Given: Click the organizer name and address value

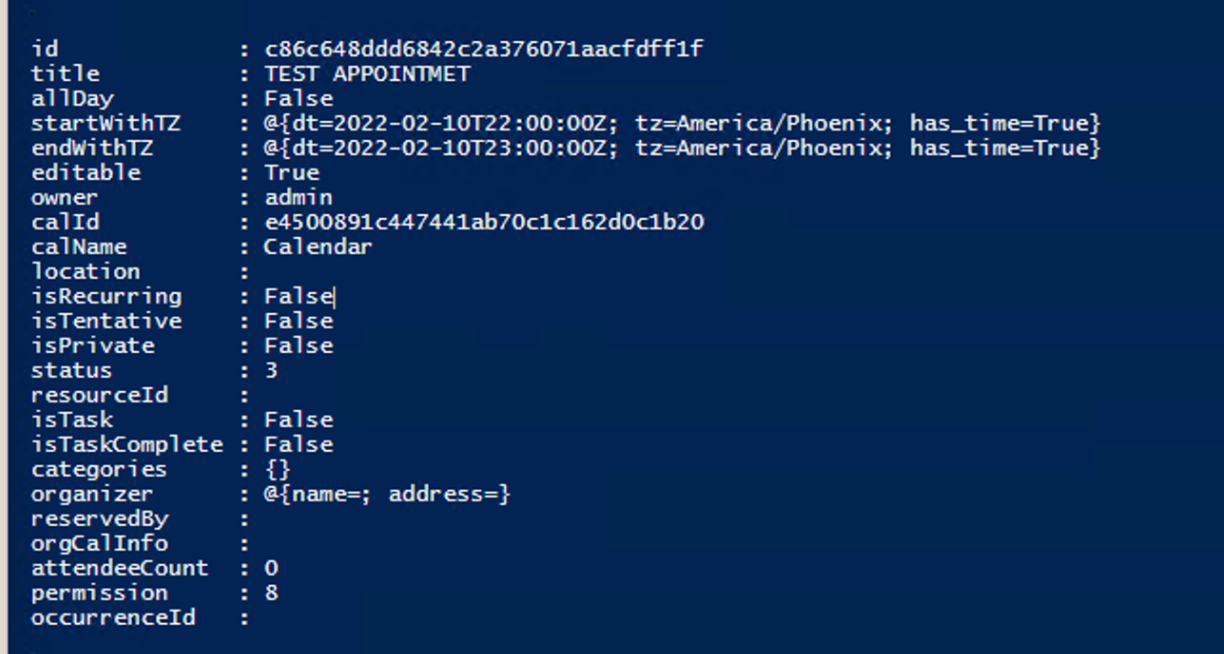Looking at the screenshot, I should pos(387,494).
